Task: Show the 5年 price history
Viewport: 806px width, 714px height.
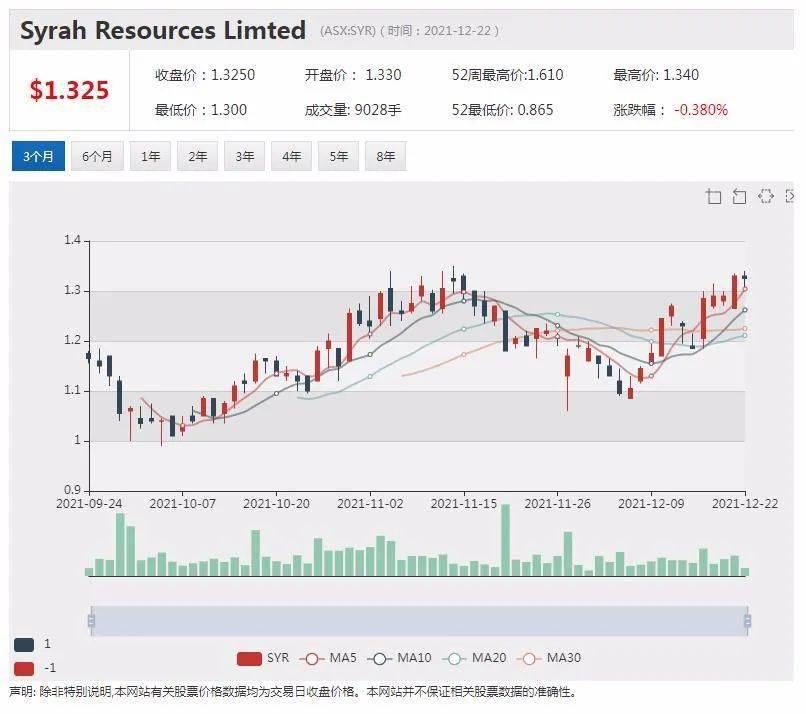Action: (x=339, y=156)
